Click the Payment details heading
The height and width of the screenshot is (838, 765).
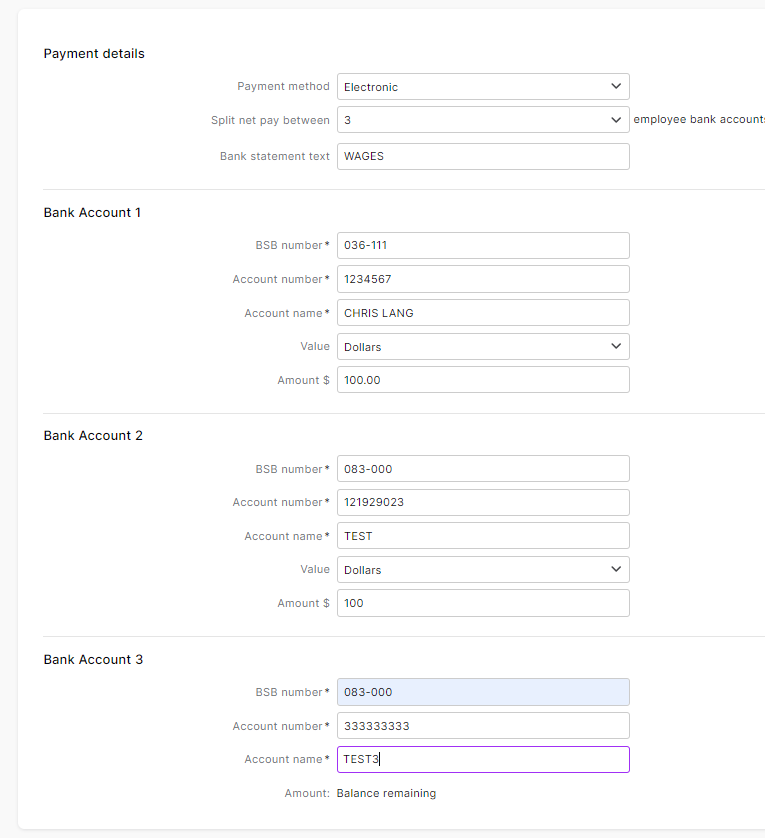click(x=94, y=54)
